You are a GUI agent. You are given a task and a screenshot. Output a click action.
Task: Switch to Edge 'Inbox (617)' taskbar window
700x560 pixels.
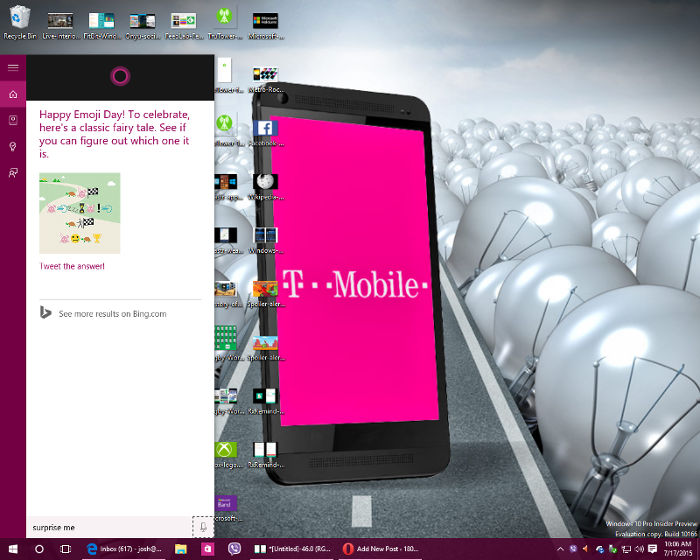pos(124,549)
